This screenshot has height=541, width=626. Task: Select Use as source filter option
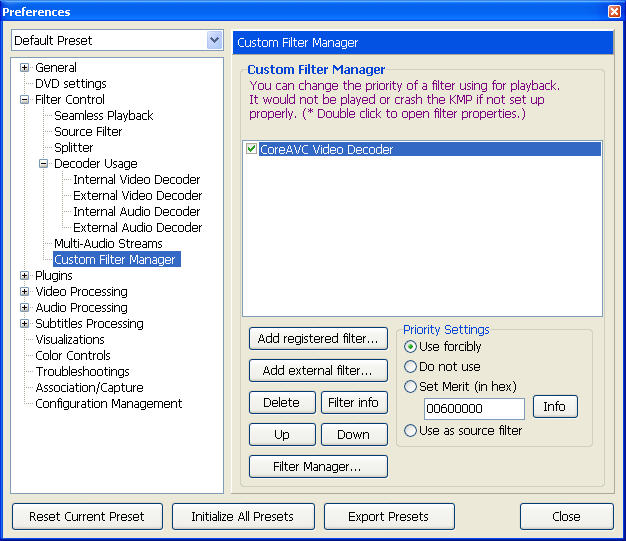[410, 431]
